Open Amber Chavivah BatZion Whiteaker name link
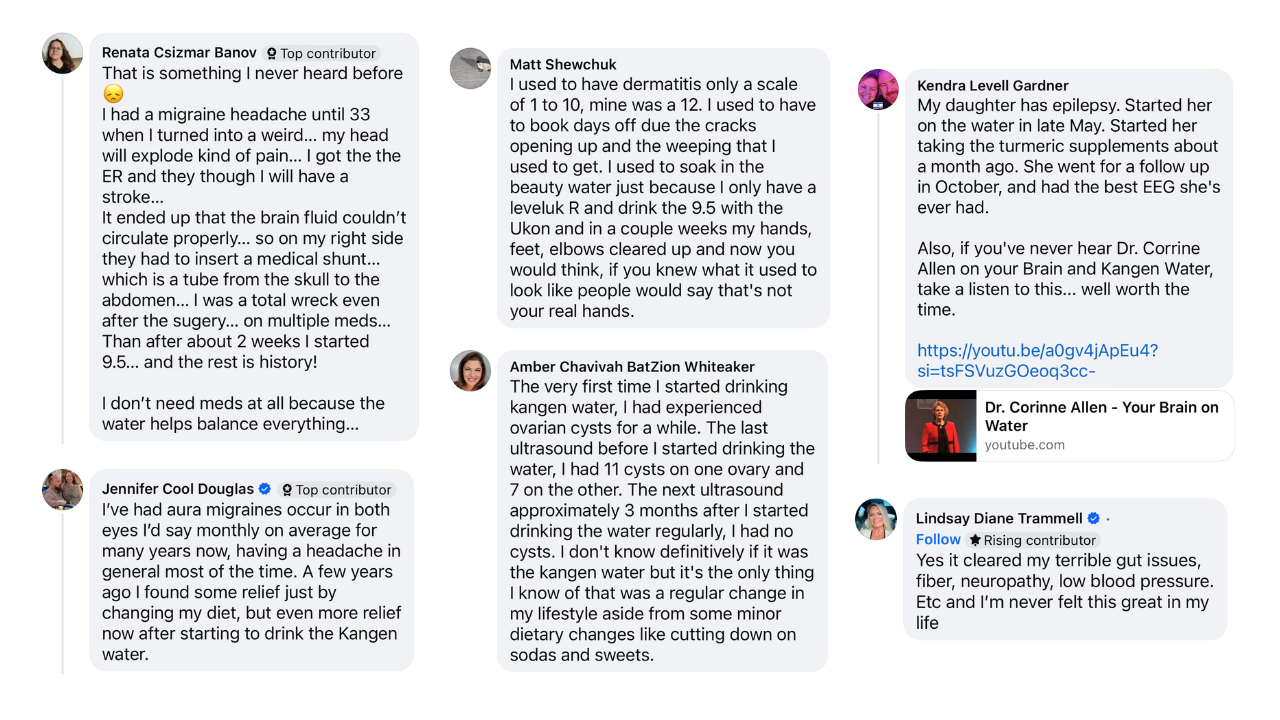The width and height of the screenshot is (1280, 720). (632, 366)
